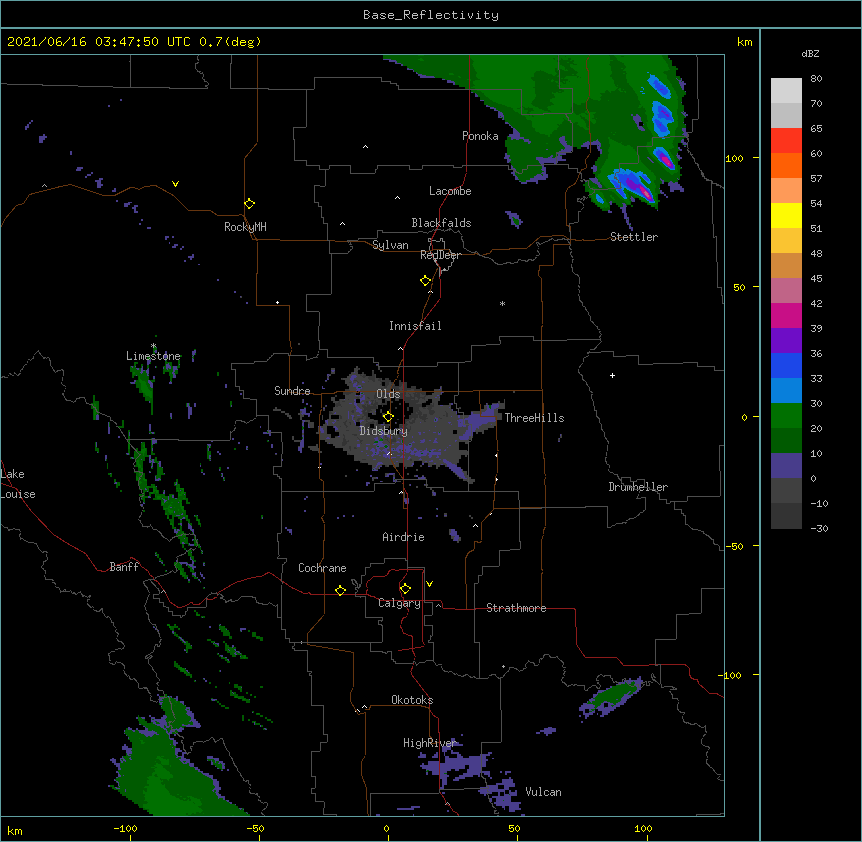Viewport: 862px width, 842px height.
Task: Click the Base_Reflectivity title
Action: (x=431, y=15)
